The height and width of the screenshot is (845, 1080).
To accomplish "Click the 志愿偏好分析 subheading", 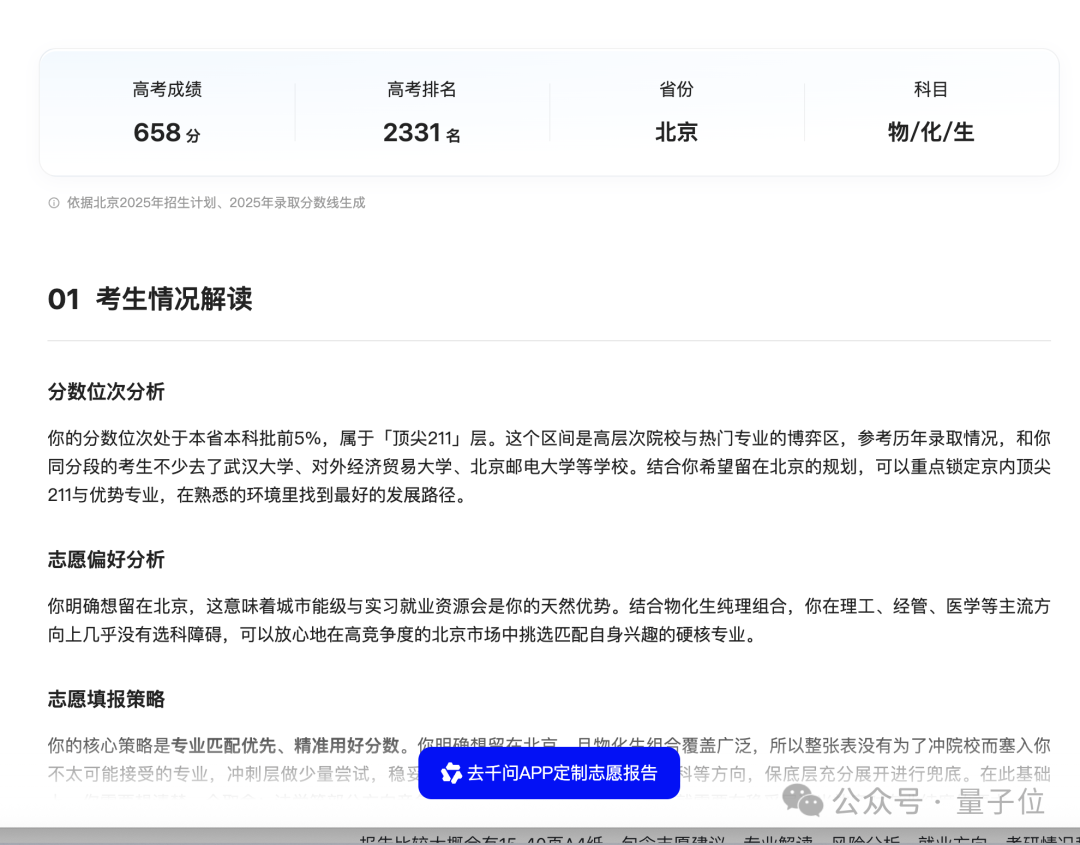I will pyautogui.click(x=106, y=559).
